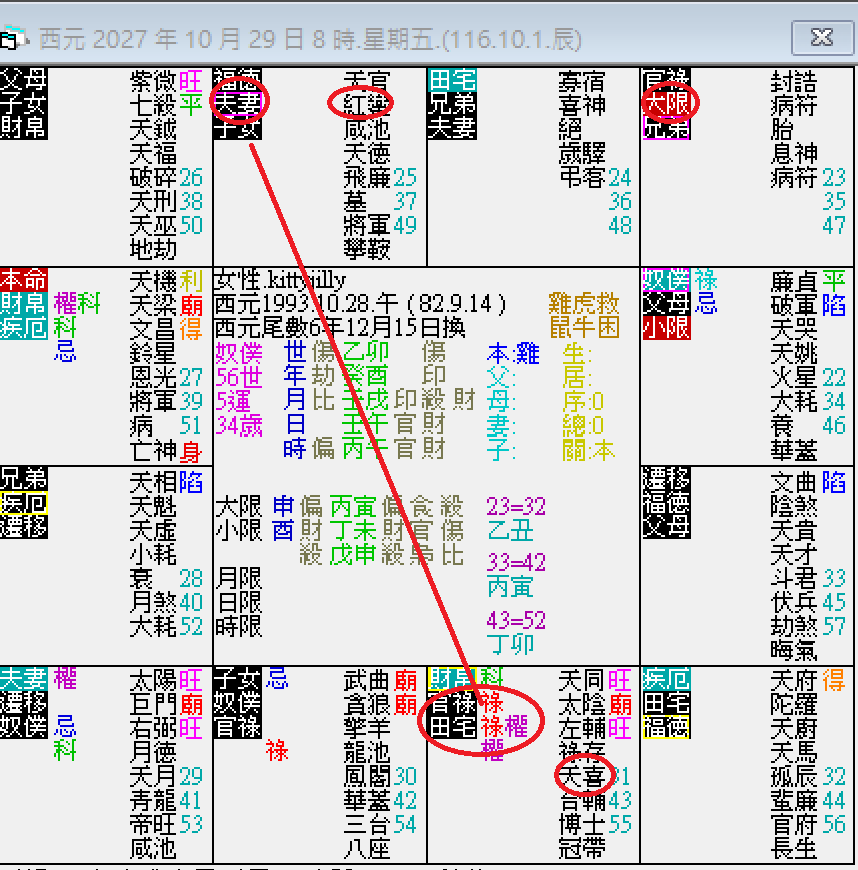
Task: Select the 喜神 entry
Action: tap(582, 105)
